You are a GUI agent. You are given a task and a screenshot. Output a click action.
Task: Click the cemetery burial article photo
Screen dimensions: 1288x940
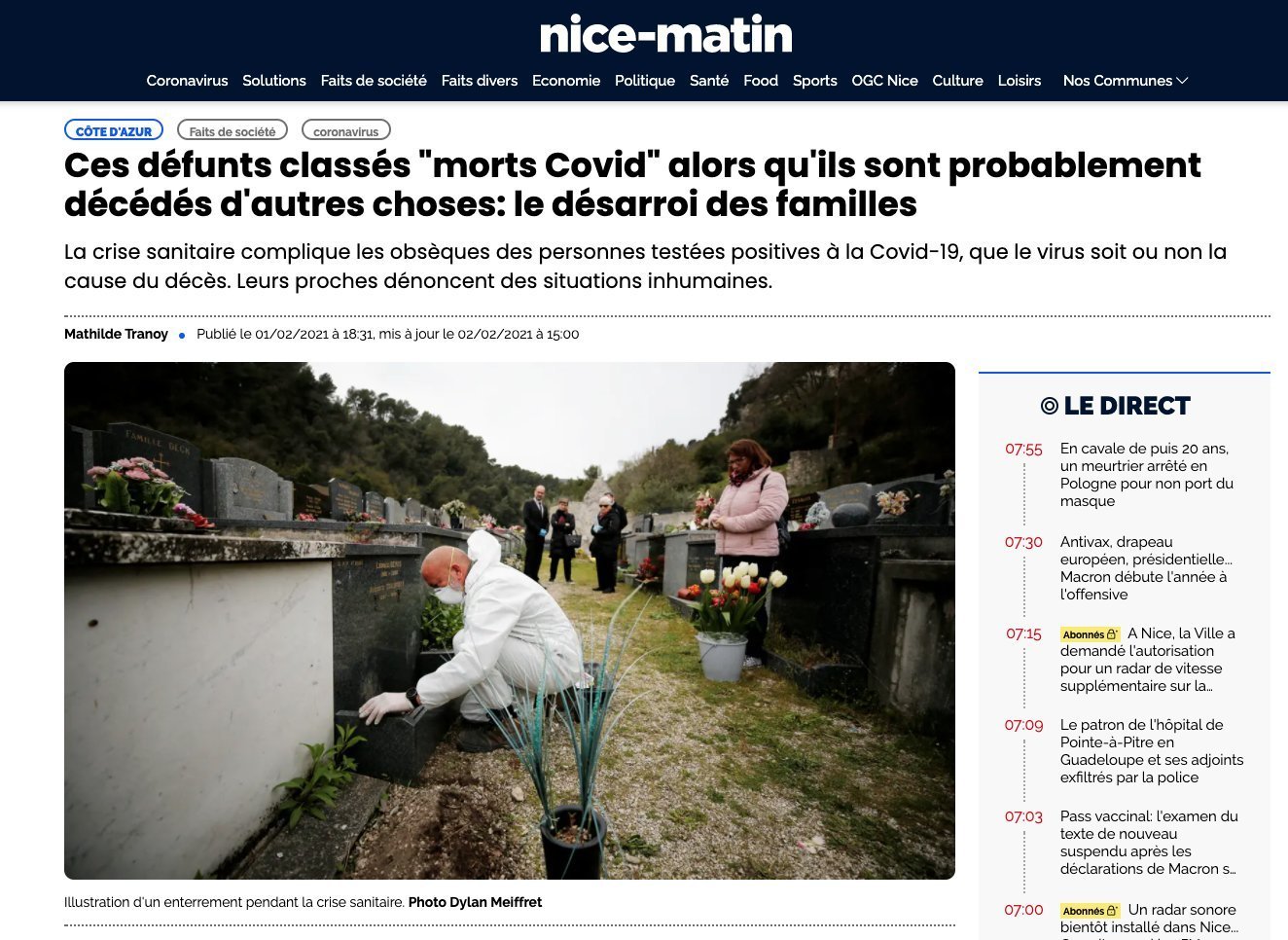click(x=510, y=621)
